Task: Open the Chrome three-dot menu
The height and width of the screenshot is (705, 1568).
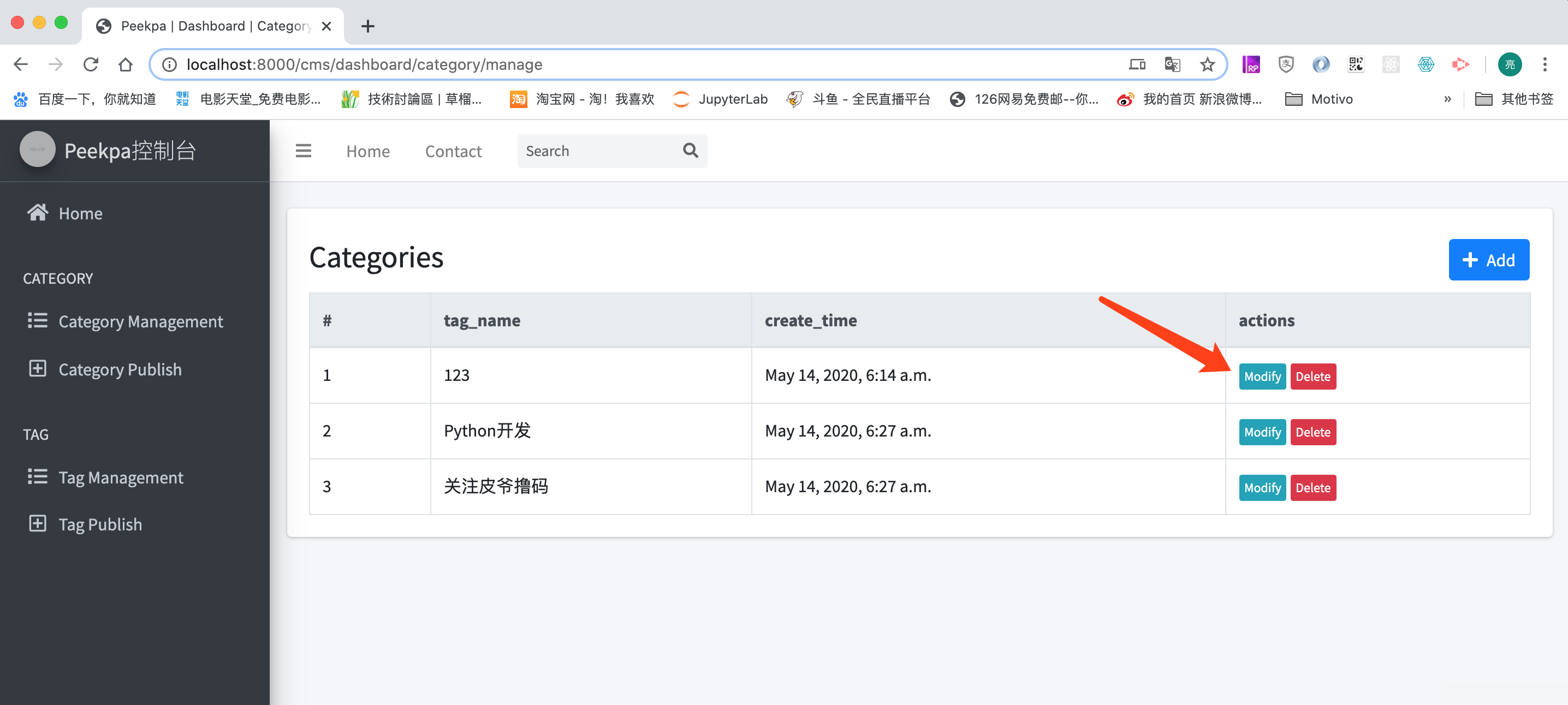Action: point(1545,64)
